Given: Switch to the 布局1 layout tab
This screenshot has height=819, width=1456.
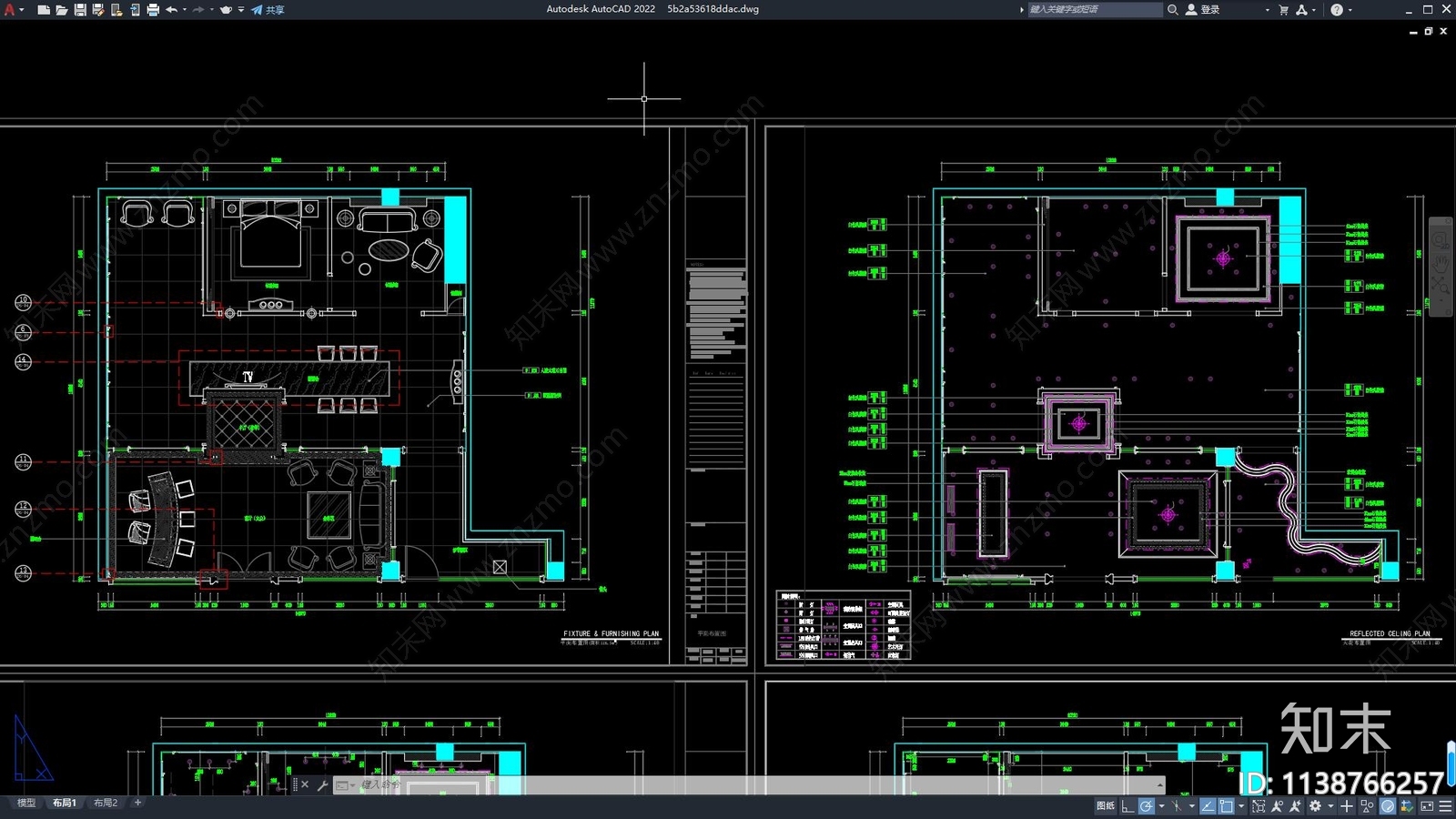Looking at the screenshot, I should (x=65, y=803).
